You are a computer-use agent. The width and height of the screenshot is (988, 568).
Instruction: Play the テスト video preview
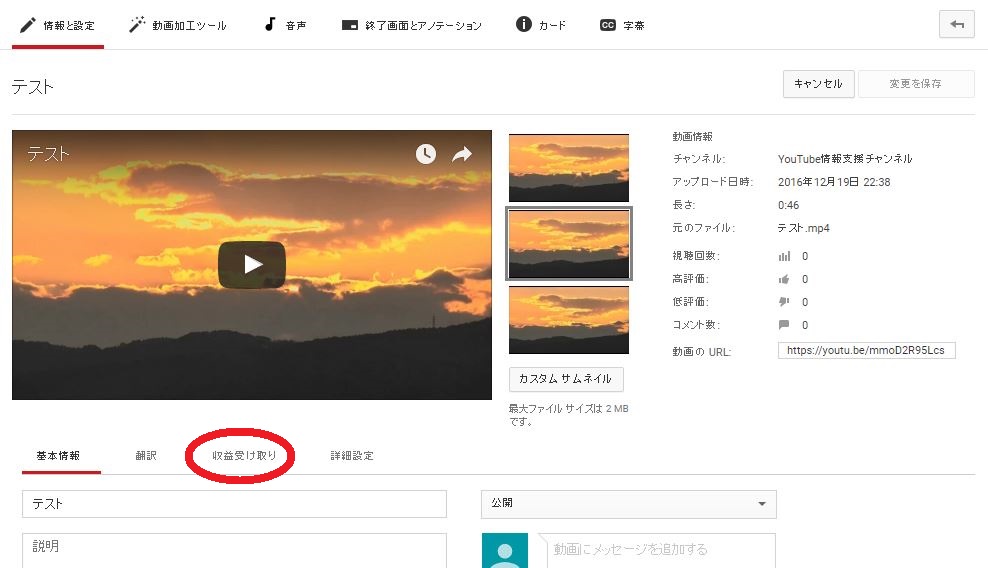click(252, 265)
